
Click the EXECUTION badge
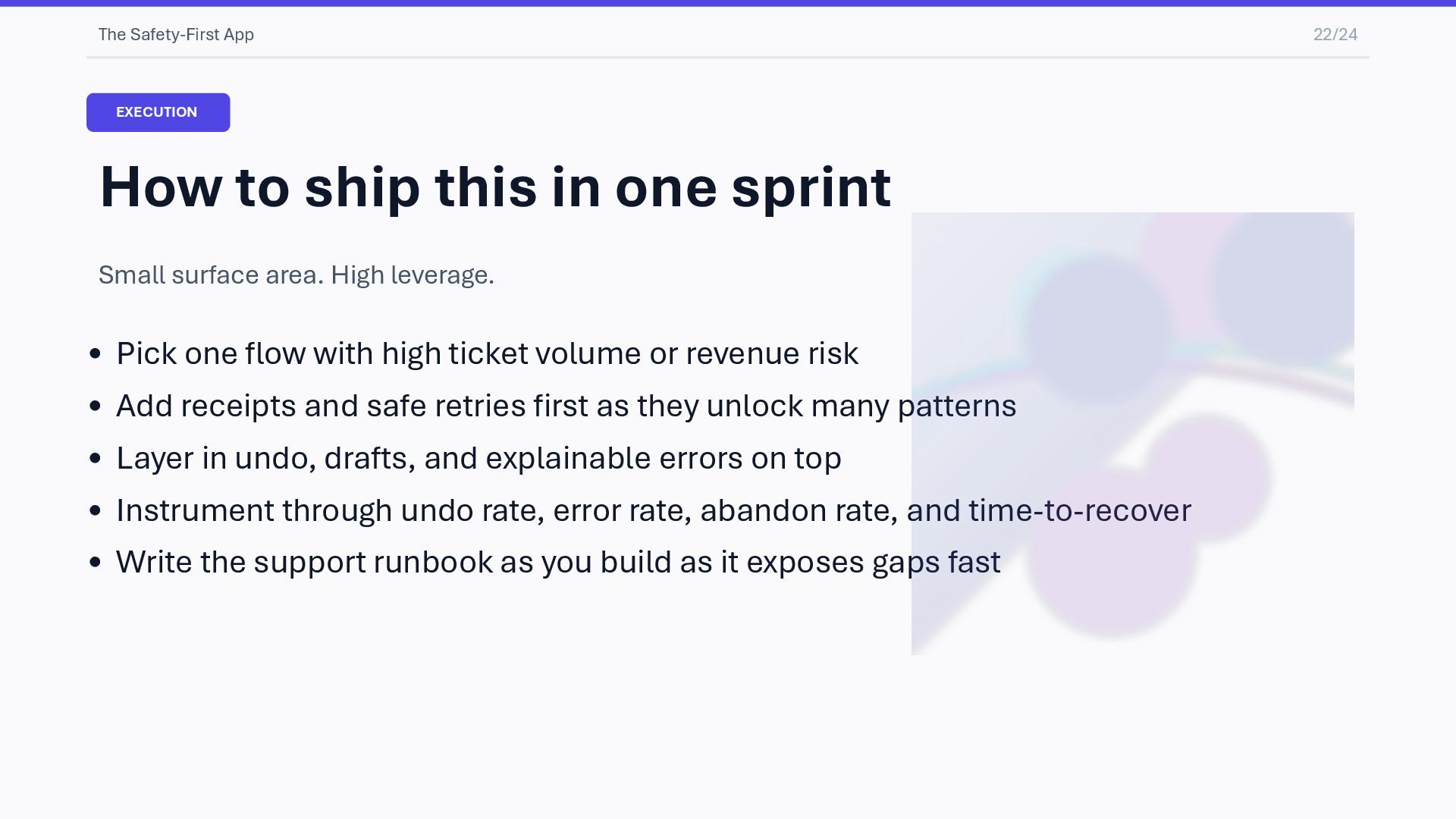pos(158,112)
